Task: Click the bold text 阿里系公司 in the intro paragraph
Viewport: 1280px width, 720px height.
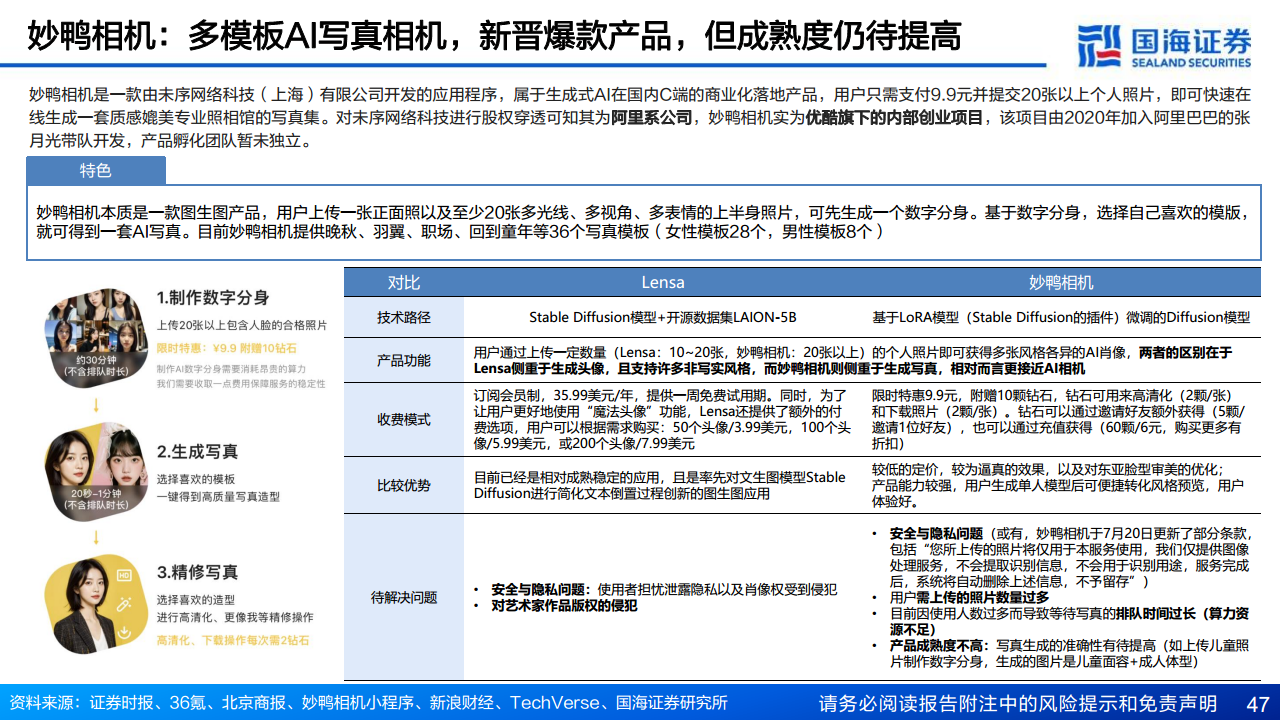Action: [x=654, y=119]
